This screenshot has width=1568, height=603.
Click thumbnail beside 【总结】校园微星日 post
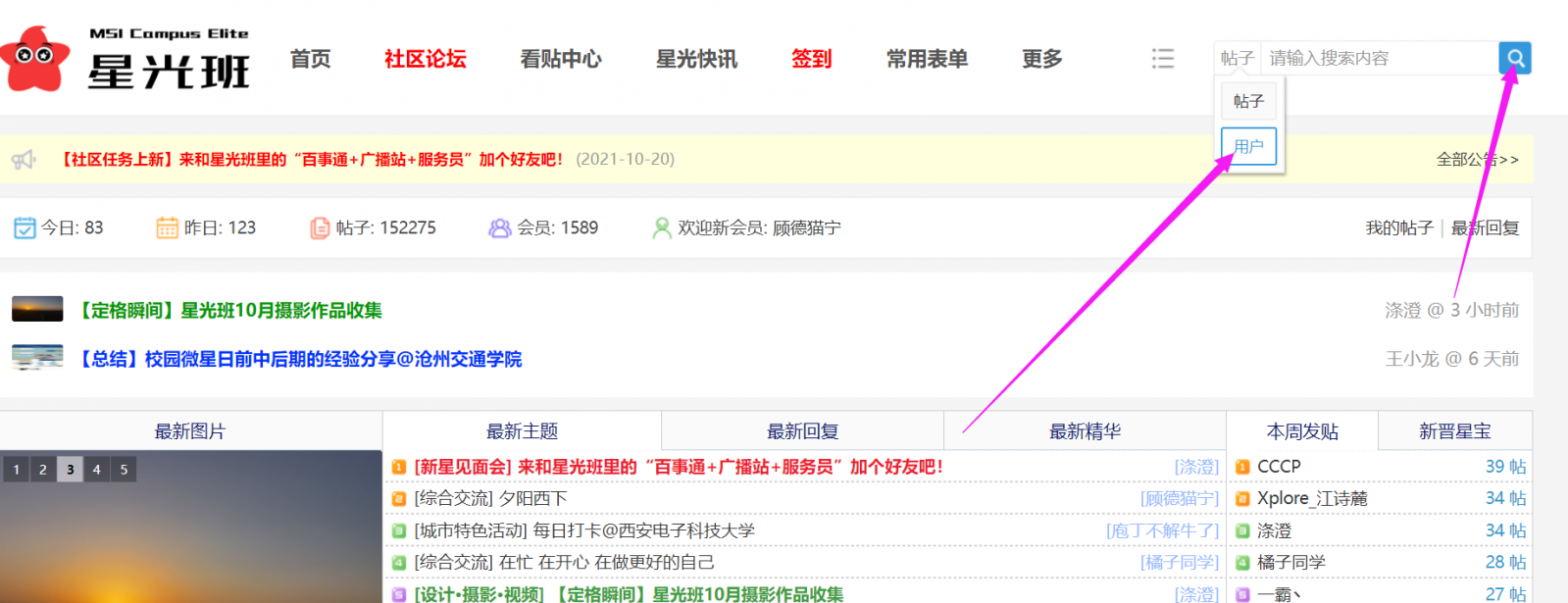pos(37,357)
